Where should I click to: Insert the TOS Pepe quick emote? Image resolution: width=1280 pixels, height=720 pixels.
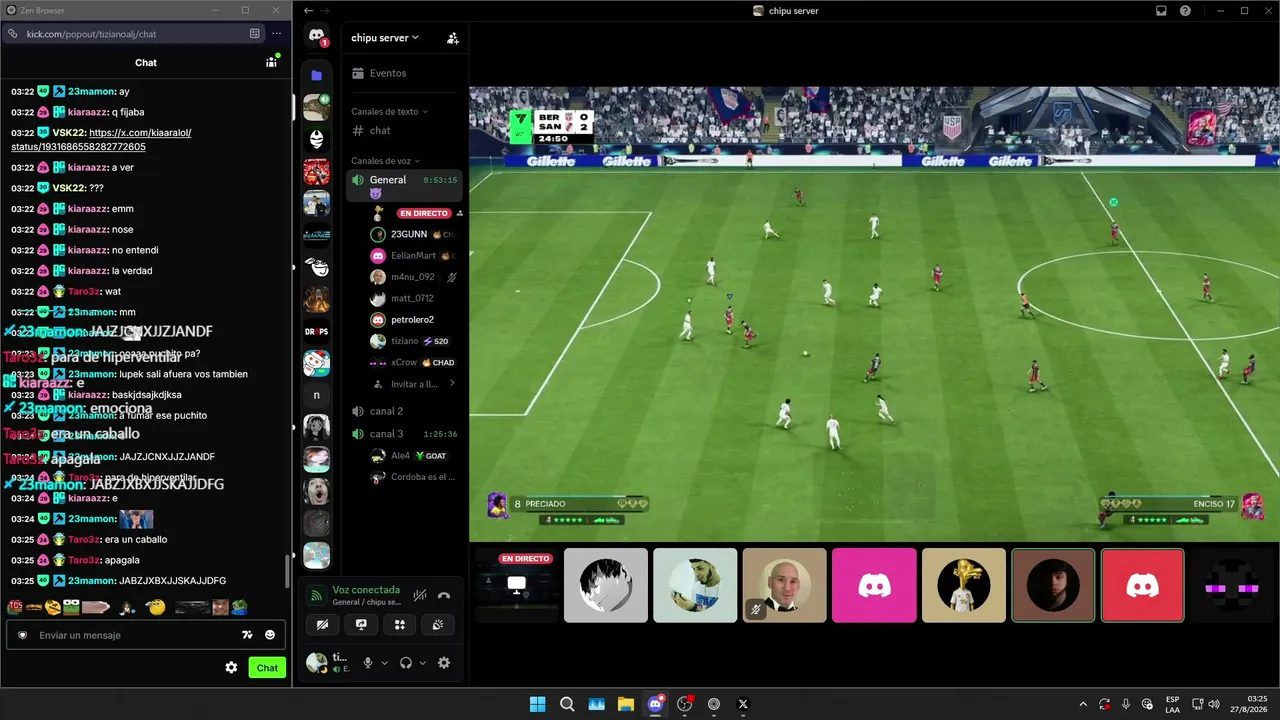[x=15, y=607]
